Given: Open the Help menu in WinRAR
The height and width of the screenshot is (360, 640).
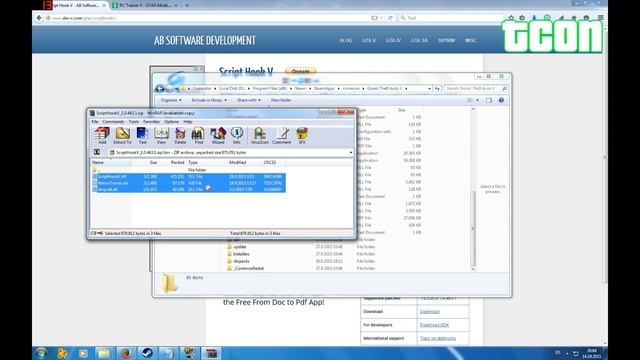Looking at the screenshot, I should 187,122.
